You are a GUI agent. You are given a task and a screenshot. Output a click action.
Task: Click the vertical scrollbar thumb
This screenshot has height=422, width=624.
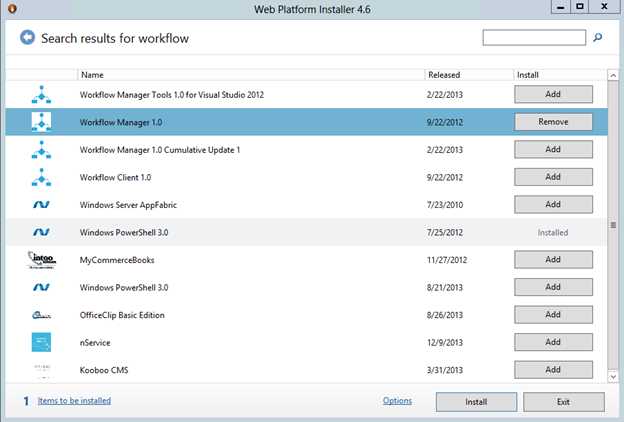coord(613,225)
